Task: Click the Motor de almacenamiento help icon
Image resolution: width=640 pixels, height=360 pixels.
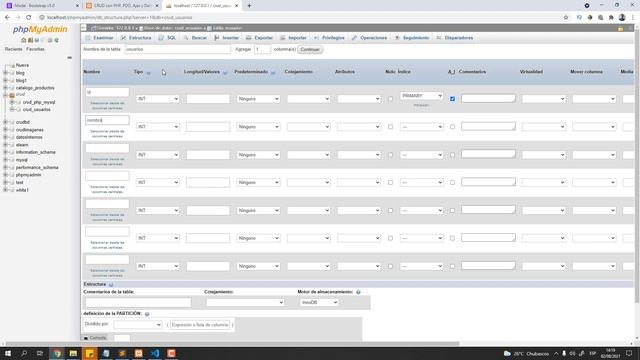Action: [x=358, y=292]
